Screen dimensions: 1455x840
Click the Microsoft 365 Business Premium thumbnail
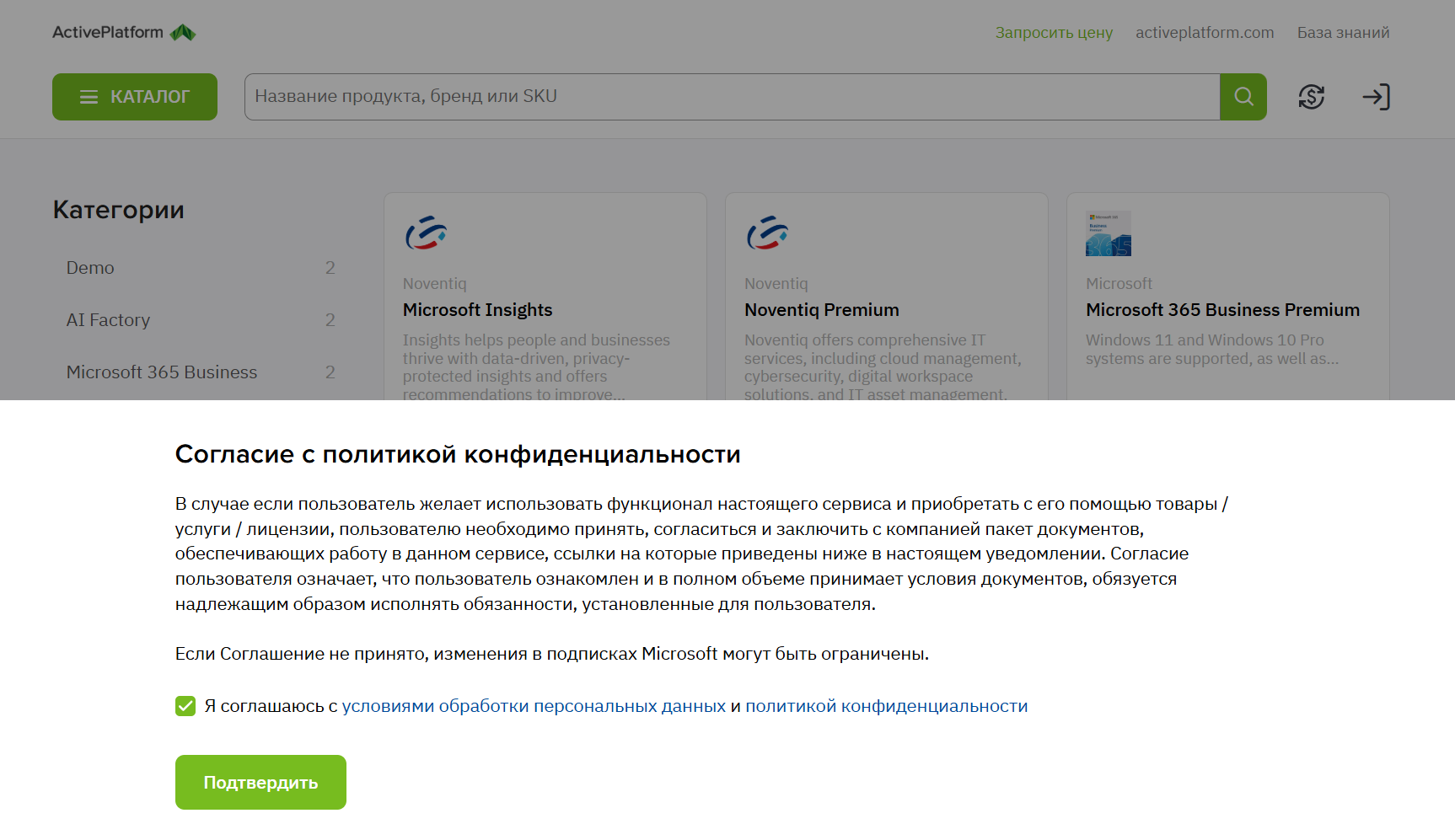1109,233
